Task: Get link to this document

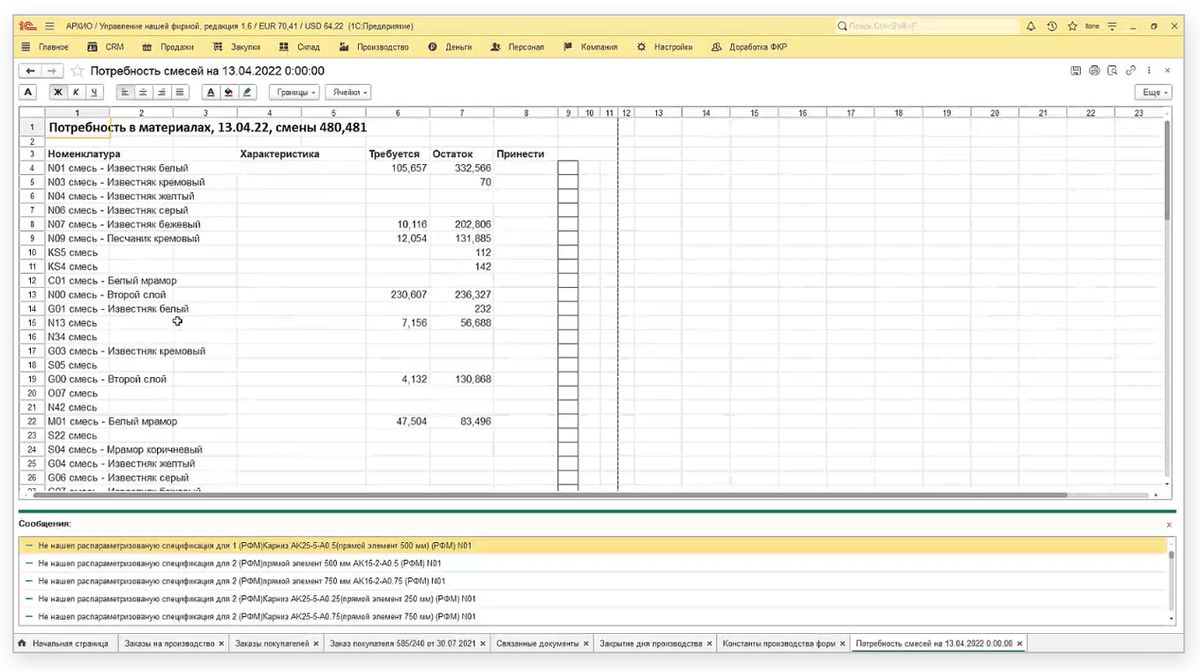Action: coord(1130,71)
